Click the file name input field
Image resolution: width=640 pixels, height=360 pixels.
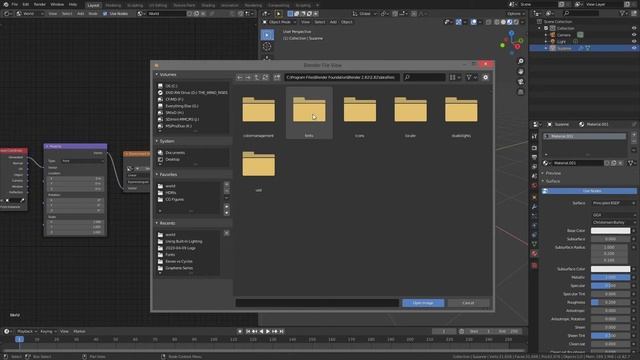click(317, 303)
